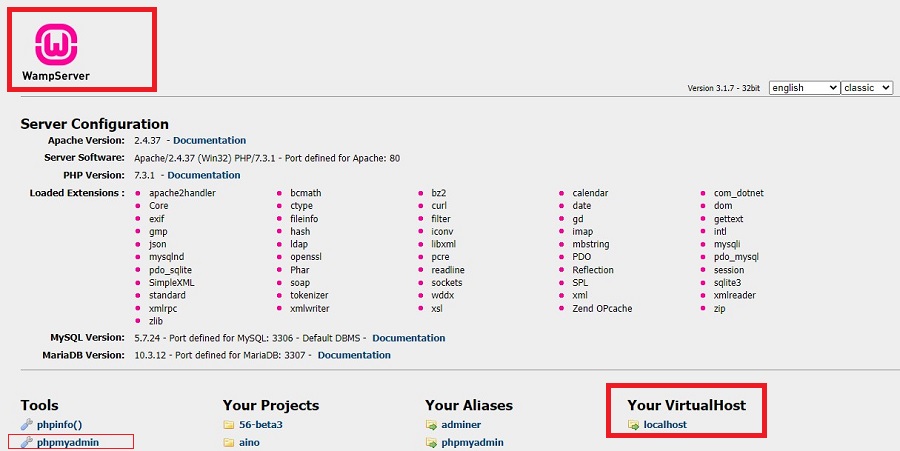Click the Tools heading

[x=40, y=405]
